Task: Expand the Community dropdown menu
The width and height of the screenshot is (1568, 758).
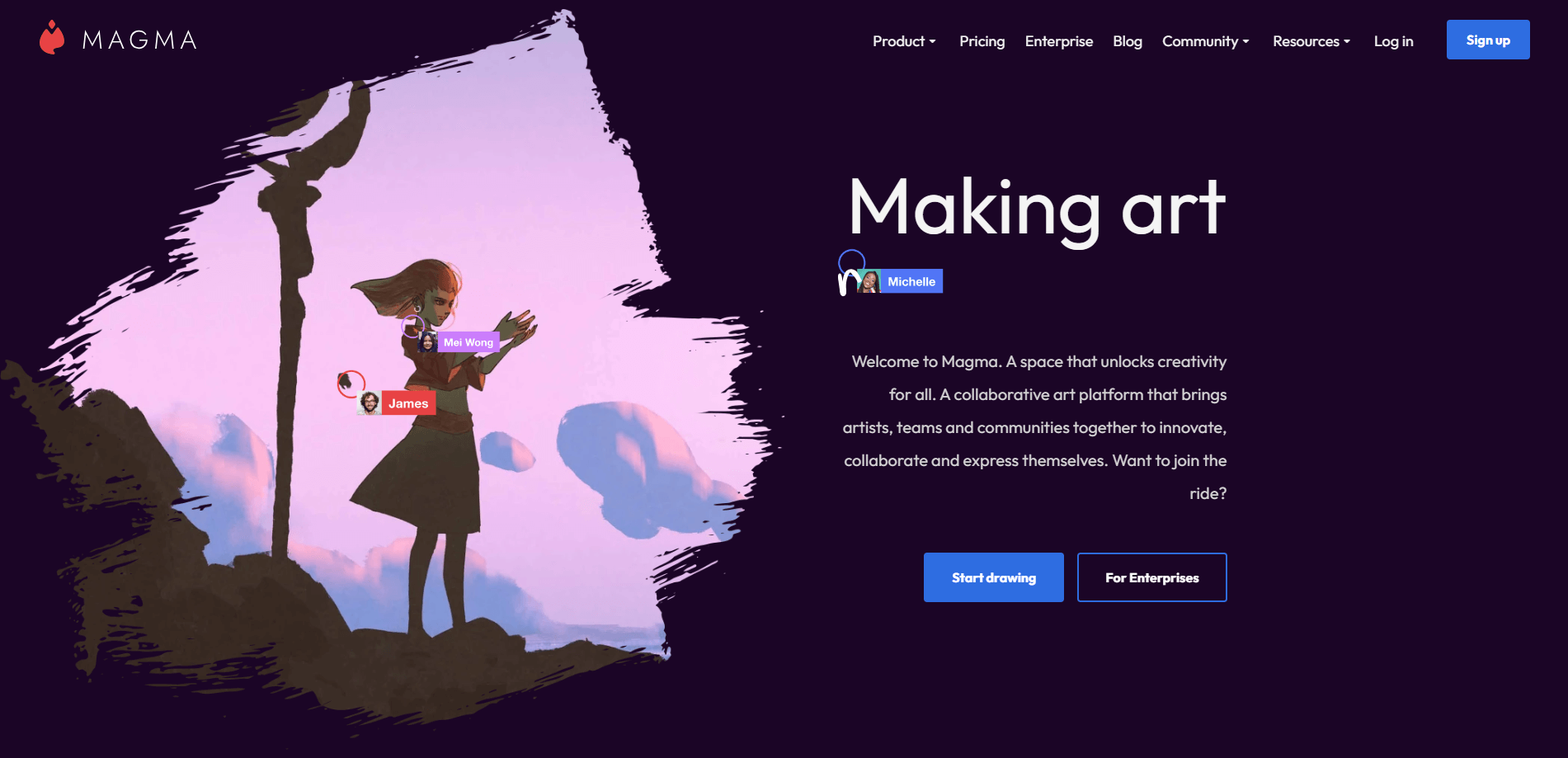Action: (1205, 41)
